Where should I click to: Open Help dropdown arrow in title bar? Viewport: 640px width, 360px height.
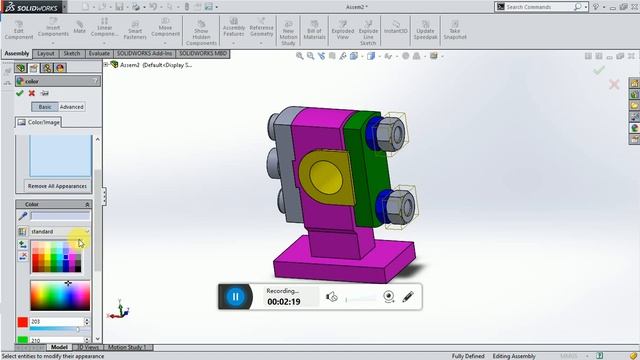[x=603, y=7]
